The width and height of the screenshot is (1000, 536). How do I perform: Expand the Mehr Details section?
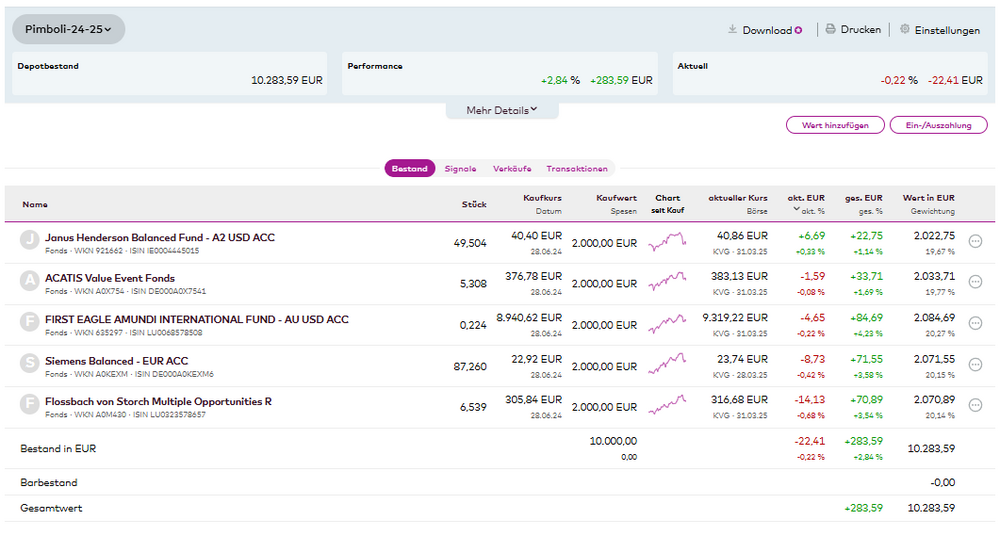click(502, 110)
